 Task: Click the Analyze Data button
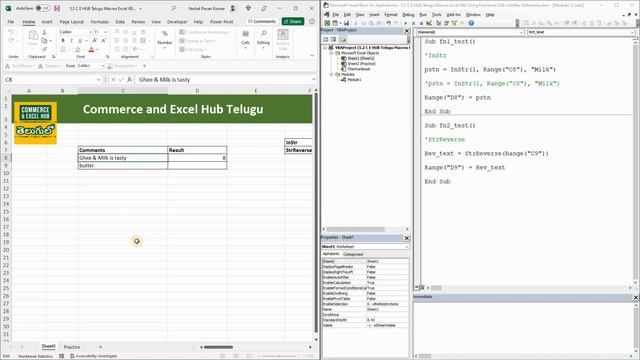282,39
